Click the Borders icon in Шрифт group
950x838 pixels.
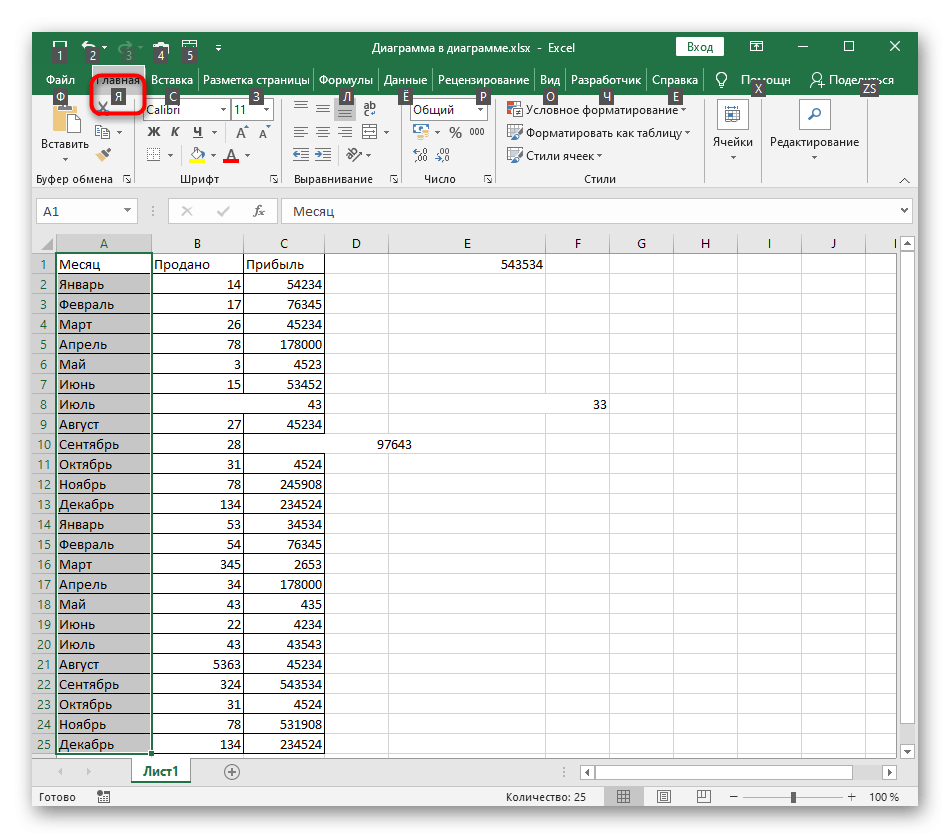click(154, 155)
